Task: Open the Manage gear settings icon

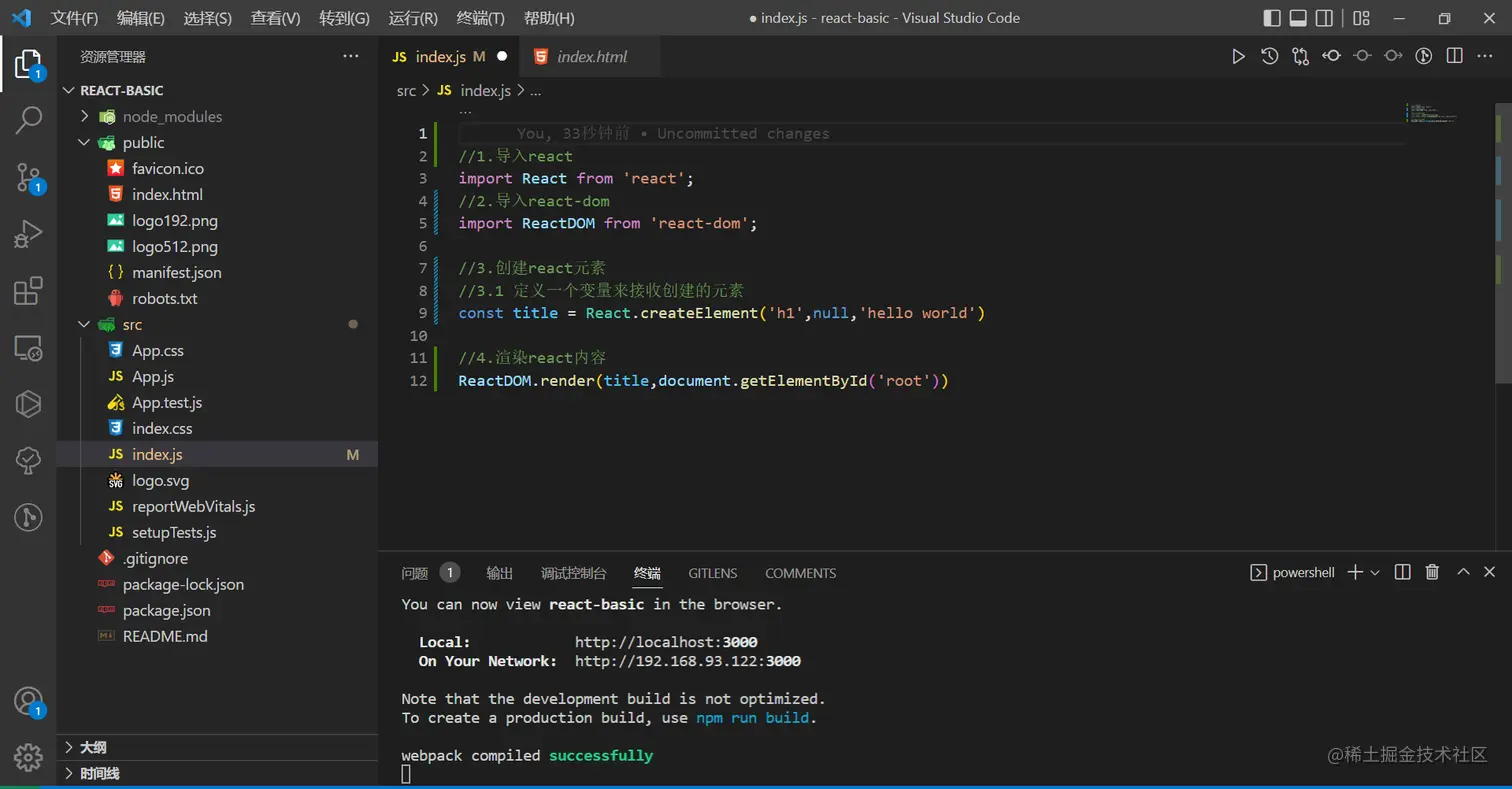Action: pyautogui.click(x=28, y=755)
